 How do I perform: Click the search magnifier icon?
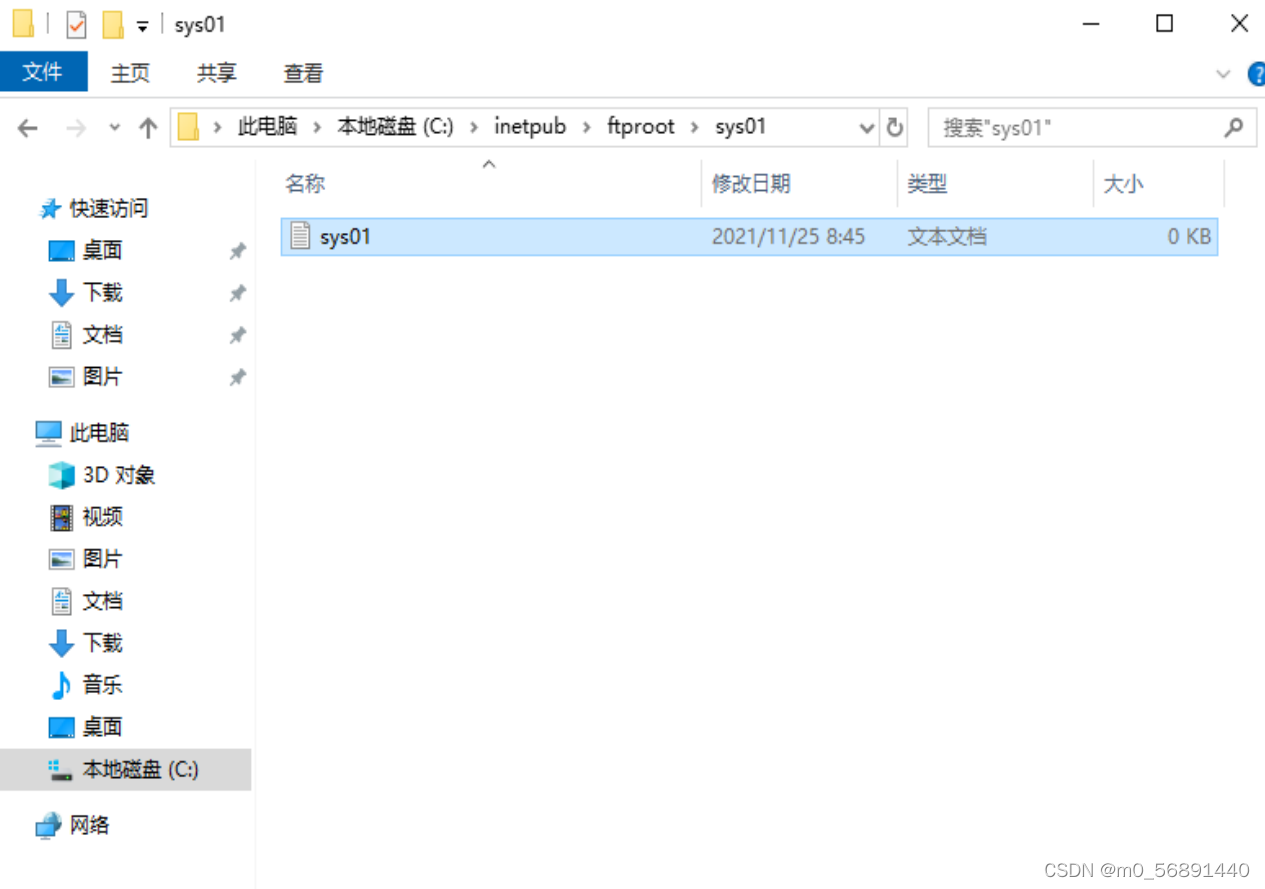(x=1234, y=127)
